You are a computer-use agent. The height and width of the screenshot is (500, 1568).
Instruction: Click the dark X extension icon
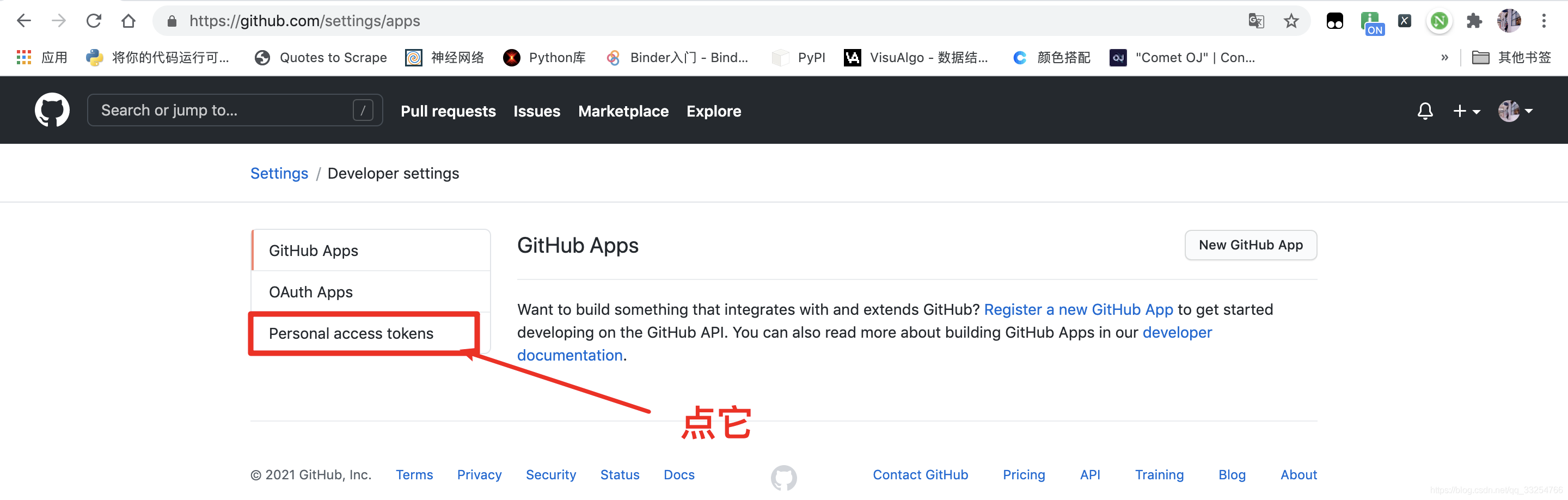1404,21
